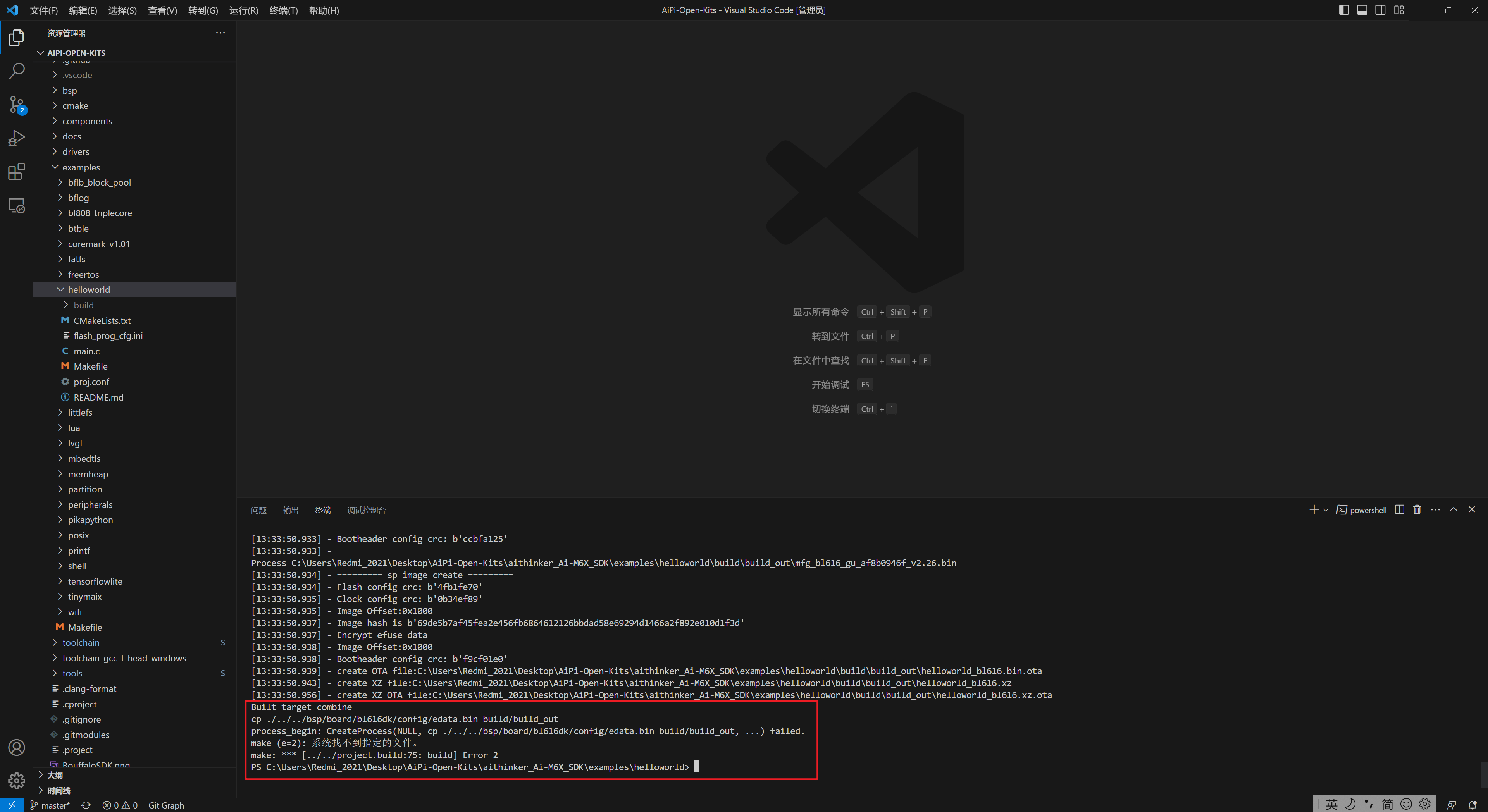Click the terminal scrollbar thumb

1484,774
